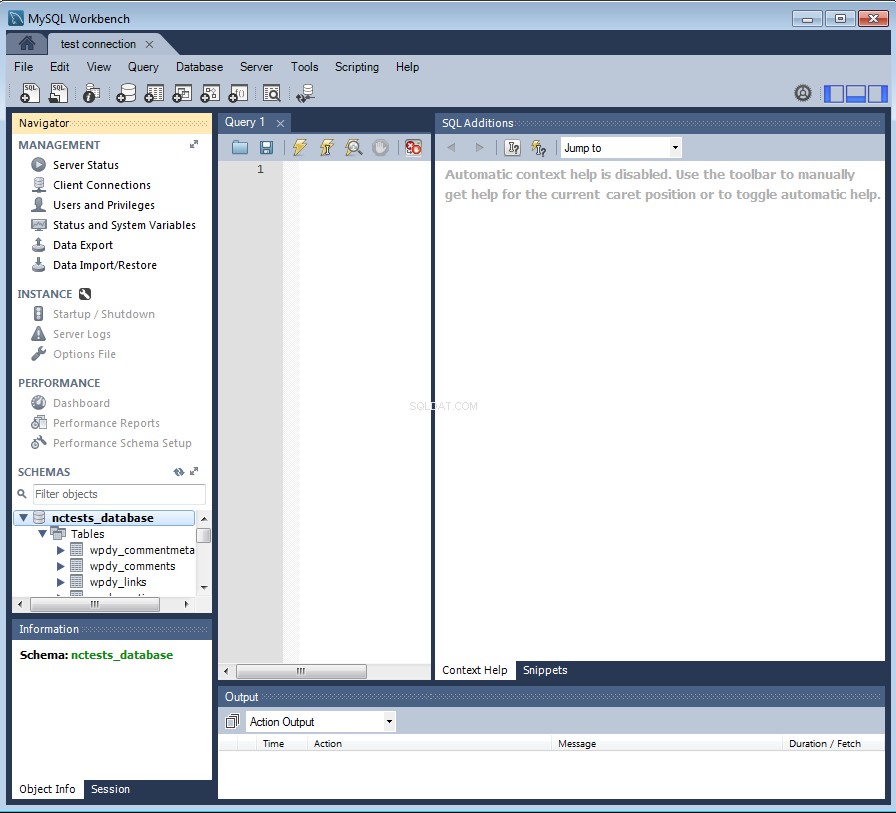Open Server Status page
896x813 pixels.
point(86,165)
